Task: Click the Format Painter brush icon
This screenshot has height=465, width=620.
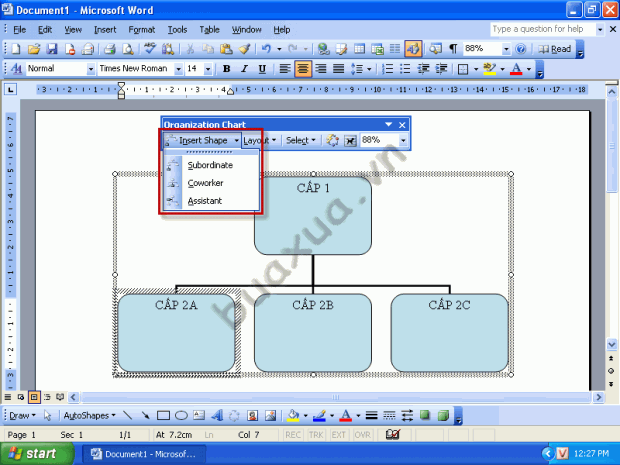Action: click(244, 49)
